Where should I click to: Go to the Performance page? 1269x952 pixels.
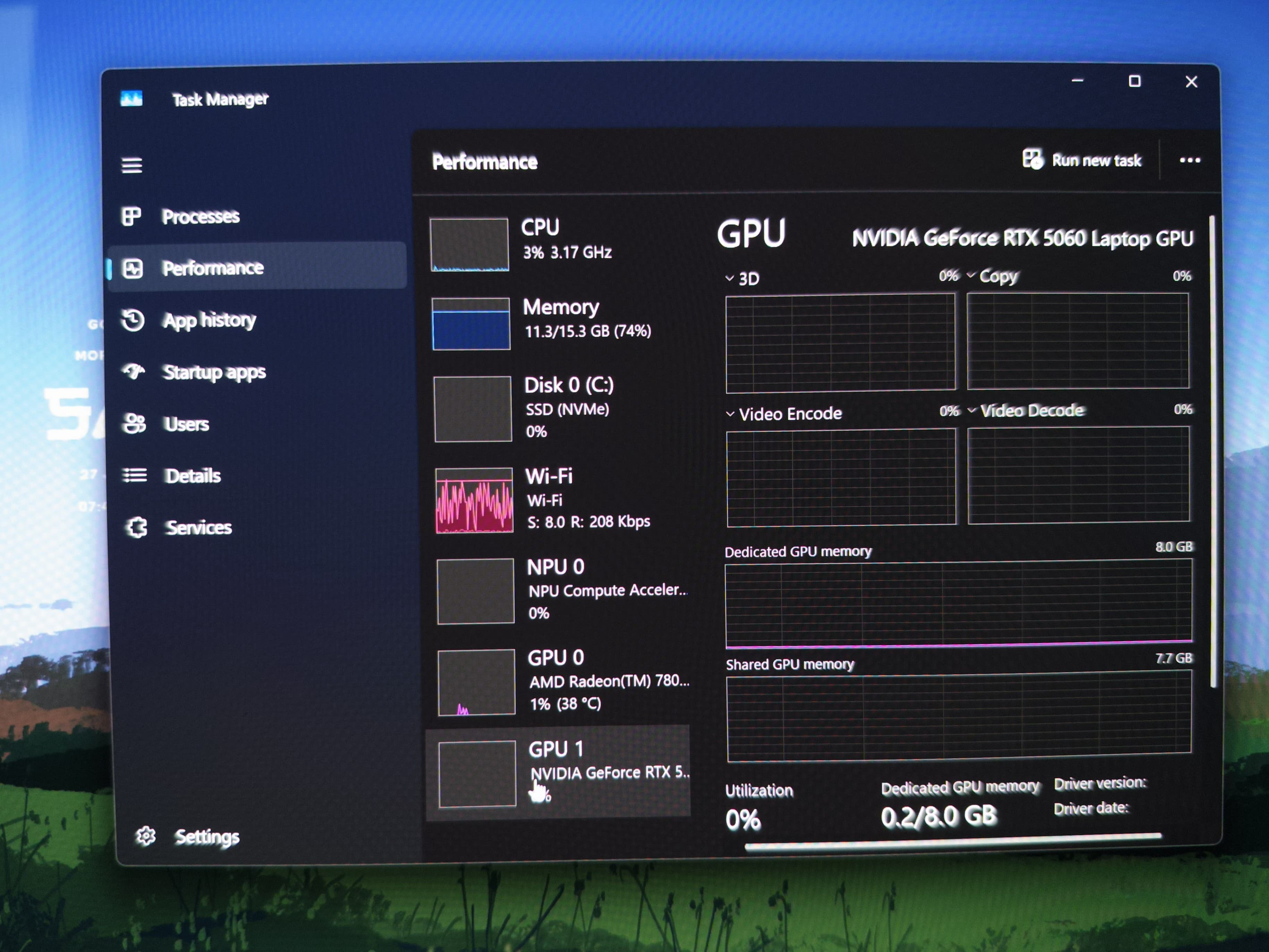tap(257, 267)
